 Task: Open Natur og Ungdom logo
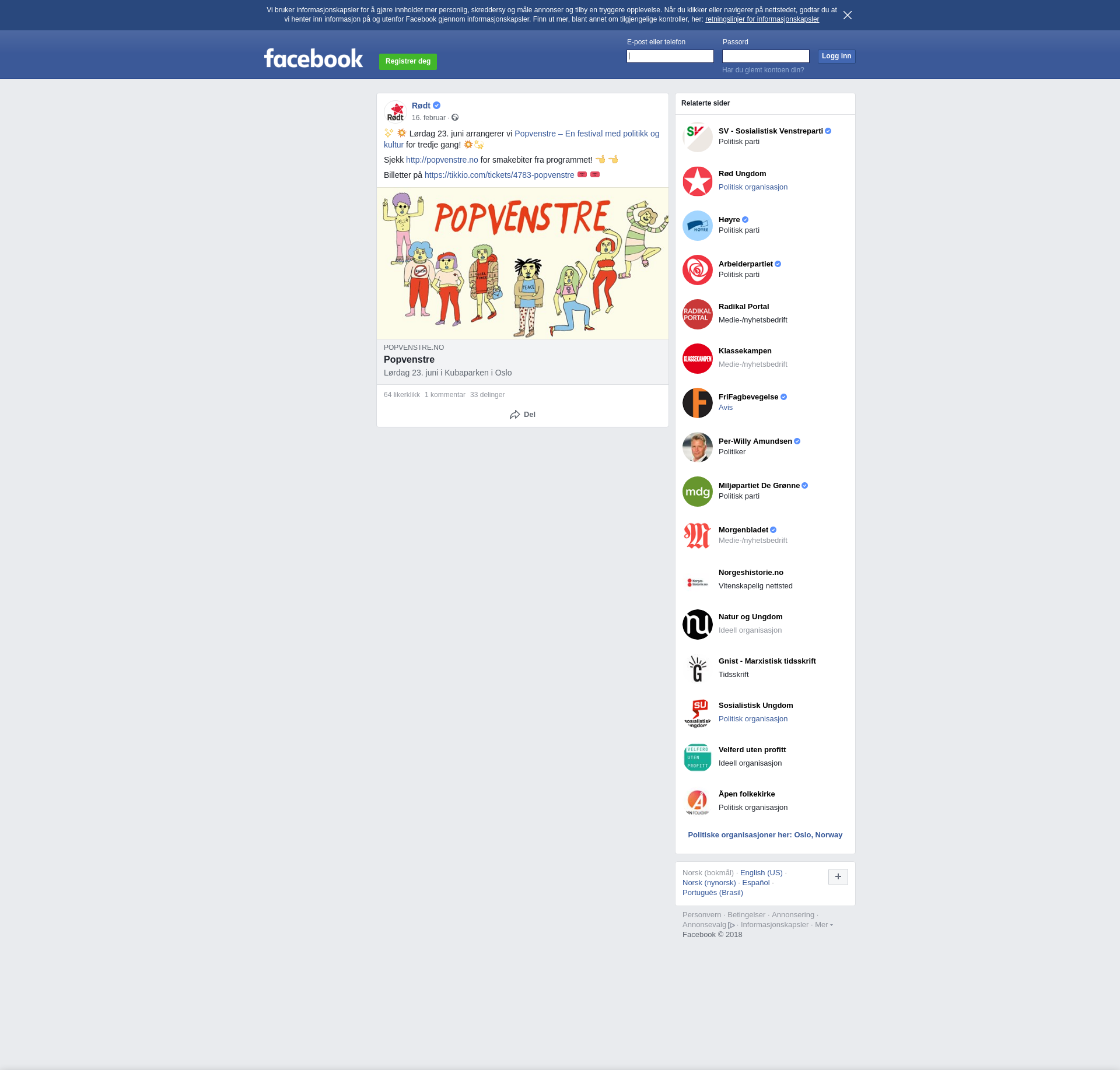698,625
